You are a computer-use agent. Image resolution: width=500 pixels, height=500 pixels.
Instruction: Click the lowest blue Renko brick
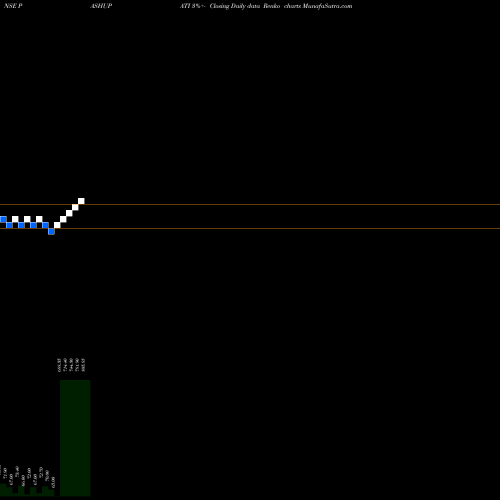[51, 231]
